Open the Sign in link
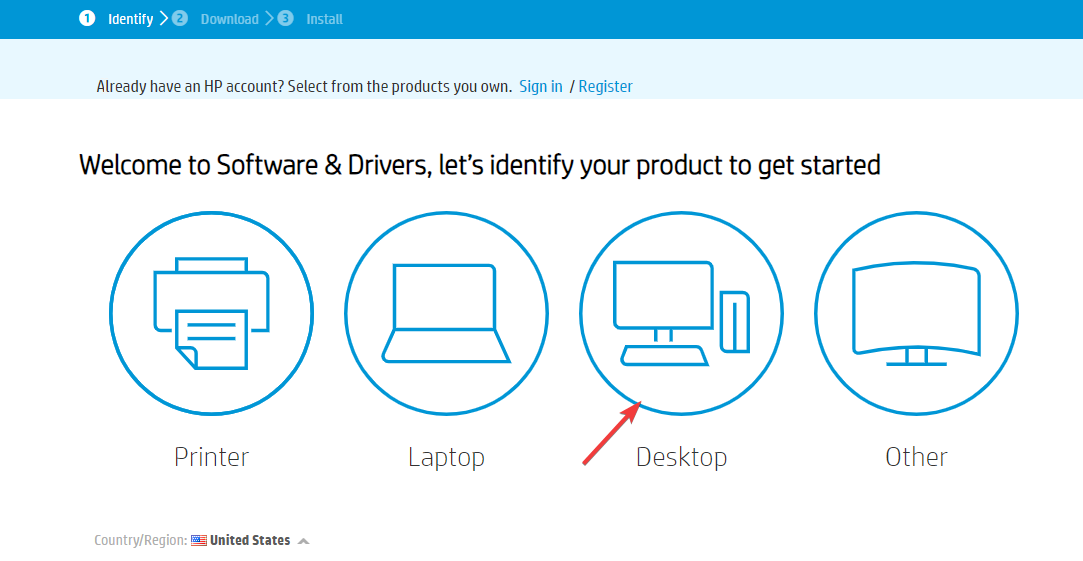The width and height of the screenshot is (1083, 561). click(541, 86)
